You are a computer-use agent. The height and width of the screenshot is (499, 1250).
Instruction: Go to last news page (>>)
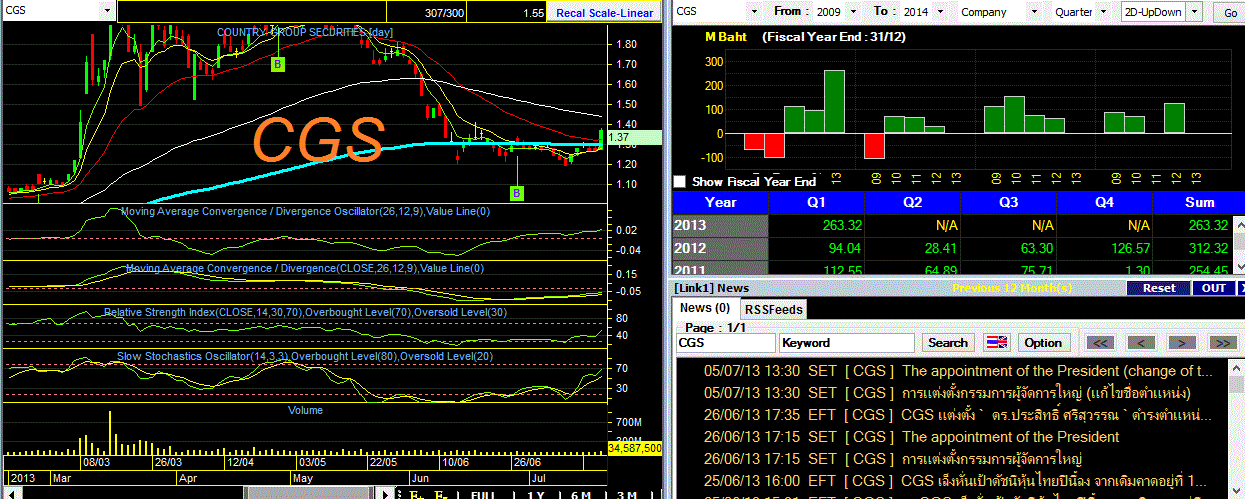[1222, 343]
